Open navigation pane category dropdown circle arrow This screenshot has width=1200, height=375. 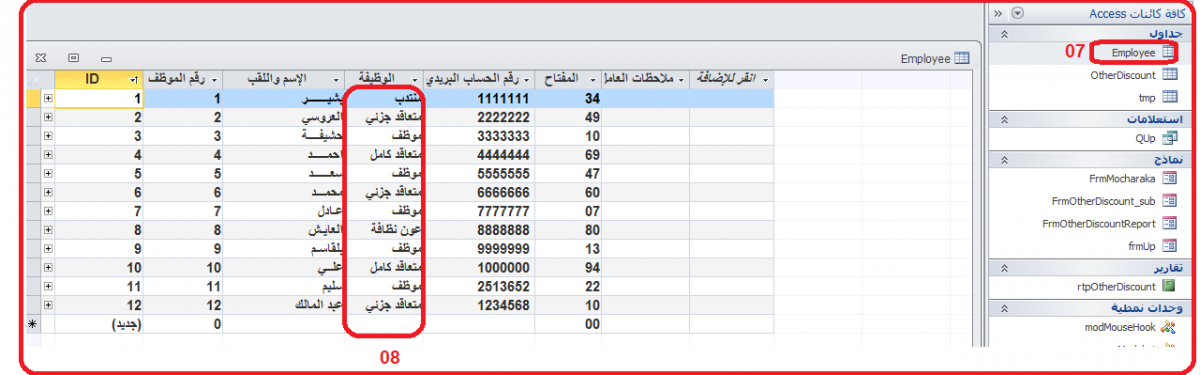point(1018,14)
